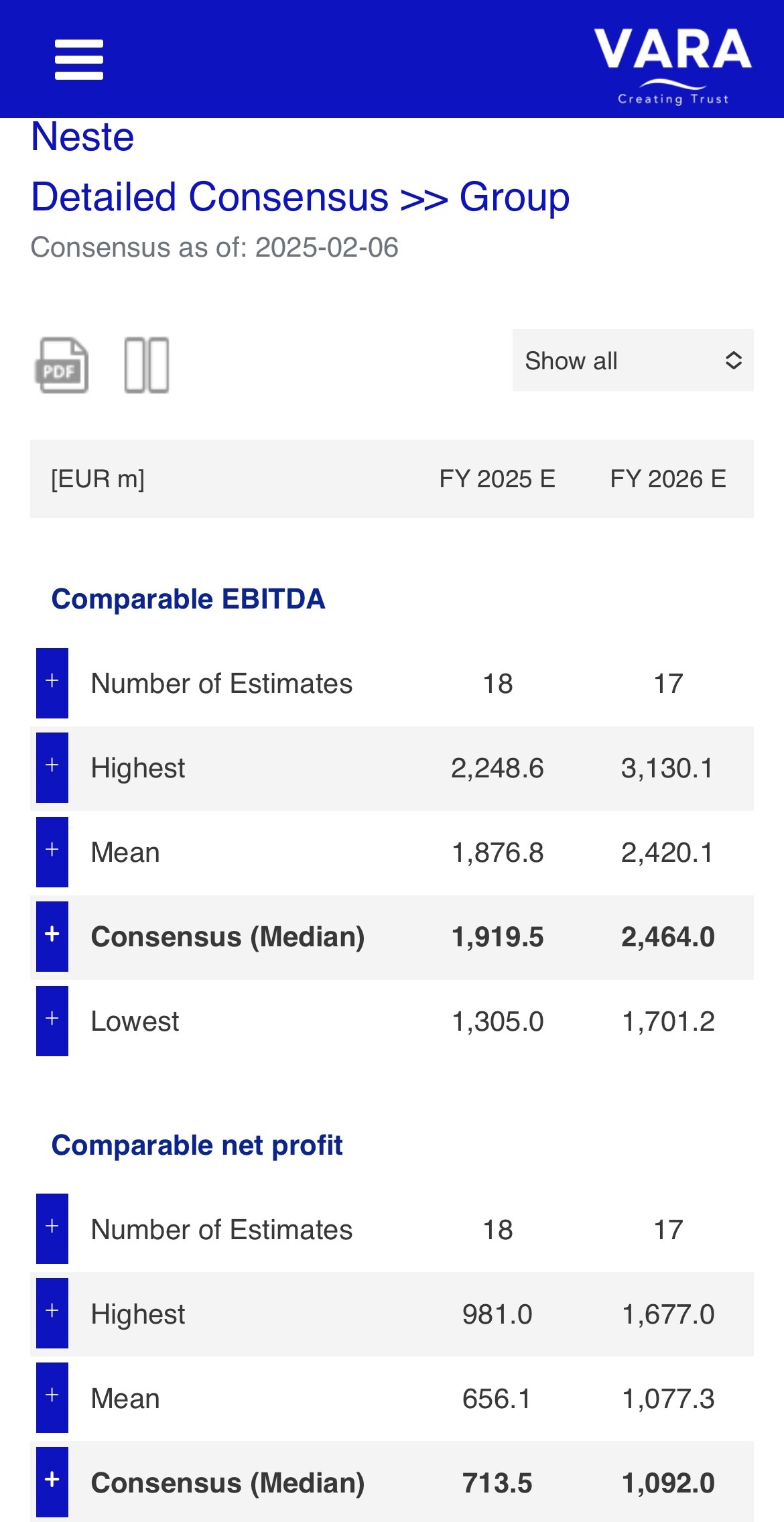The image size is (784, 1522).
Task: Expand the Comparable EBITDA Mean row
Action: click(x=52, y=852)
